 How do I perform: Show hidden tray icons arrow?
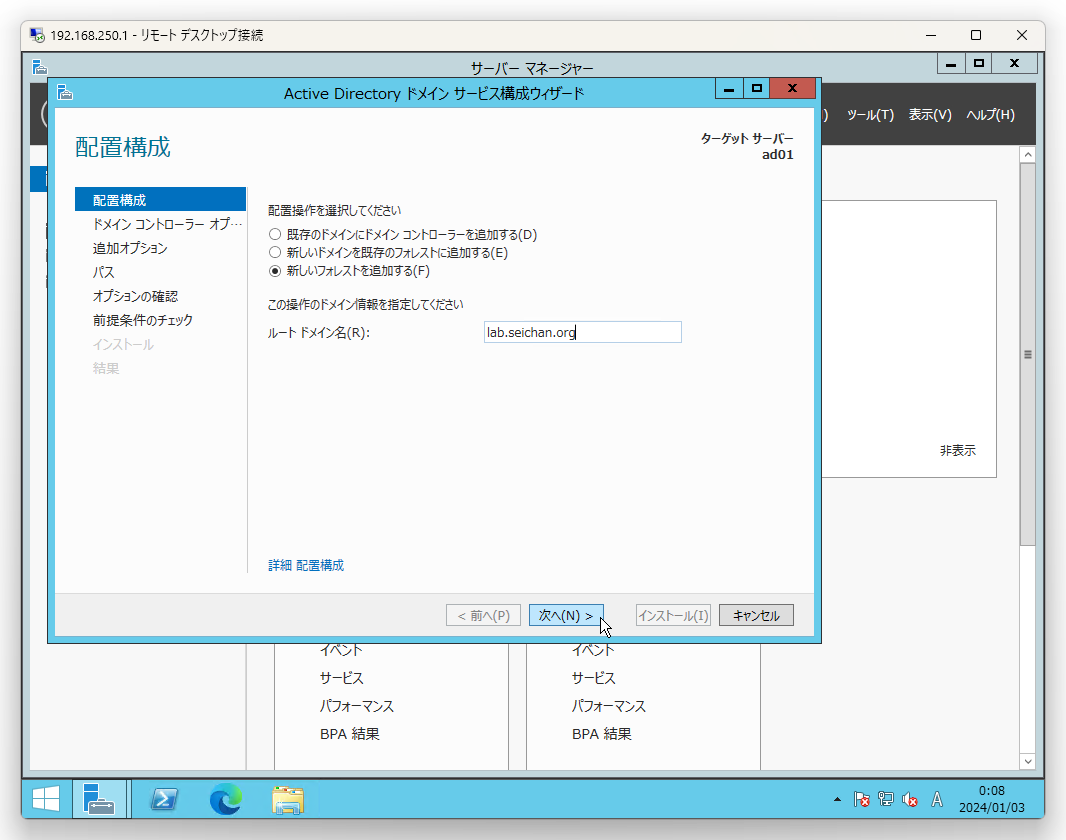837,799
